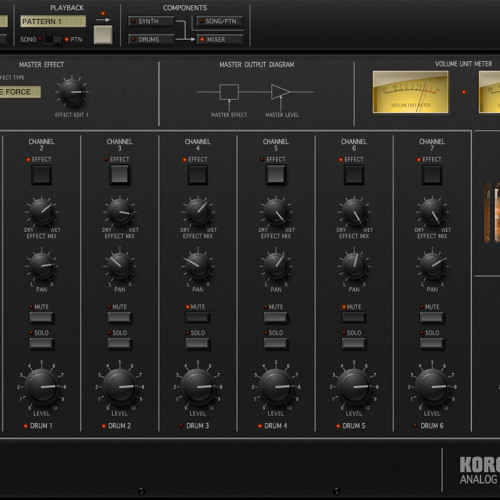Click the left volume unit meter
This screenshot has height=500, width=500.
coord(410,92)
